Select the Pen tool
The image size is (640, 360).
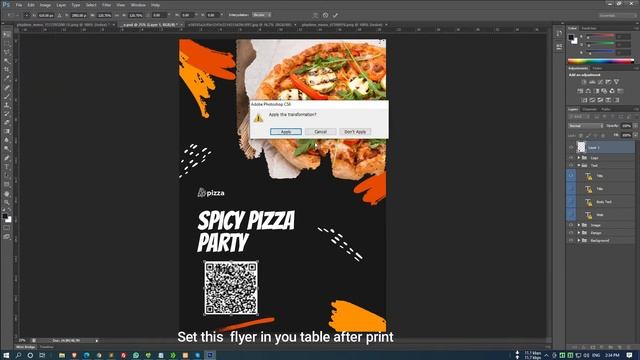(x=7, y=158)
